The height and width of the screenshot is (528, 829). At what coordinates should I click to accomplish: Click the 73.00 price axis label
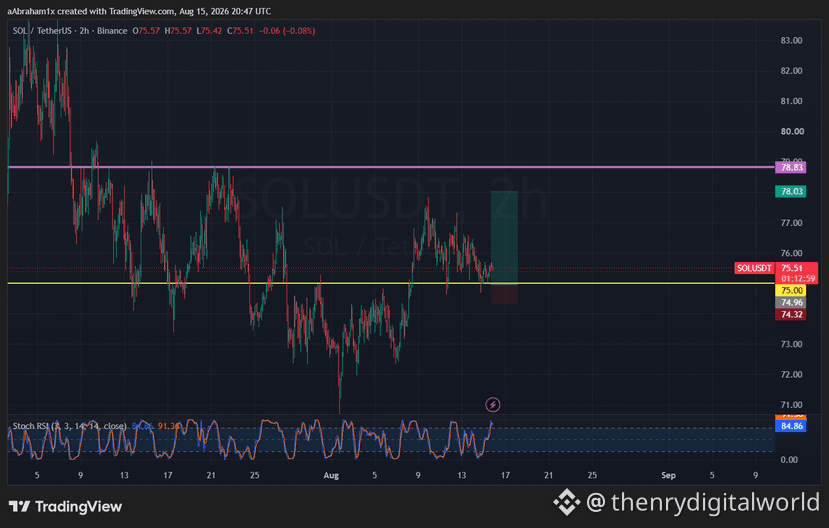[791, 344]
